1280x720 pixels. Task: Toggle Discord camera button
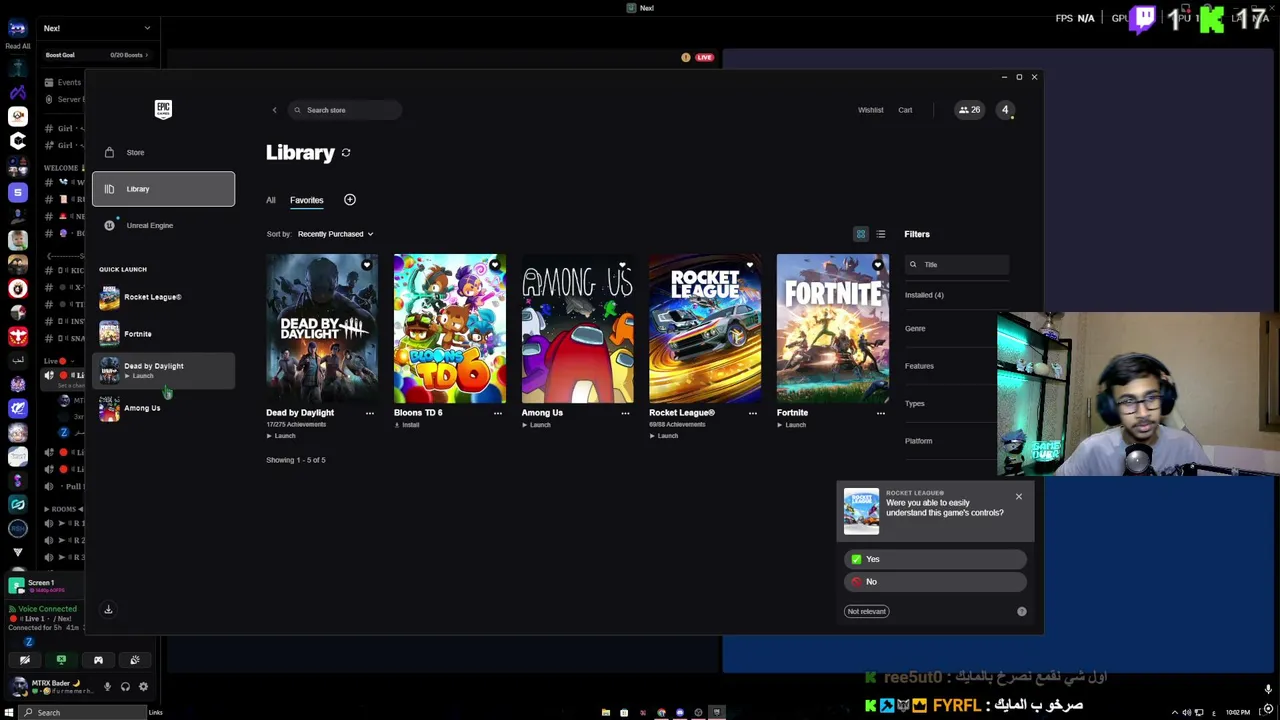pyautogui.click(x=25, y=660)
